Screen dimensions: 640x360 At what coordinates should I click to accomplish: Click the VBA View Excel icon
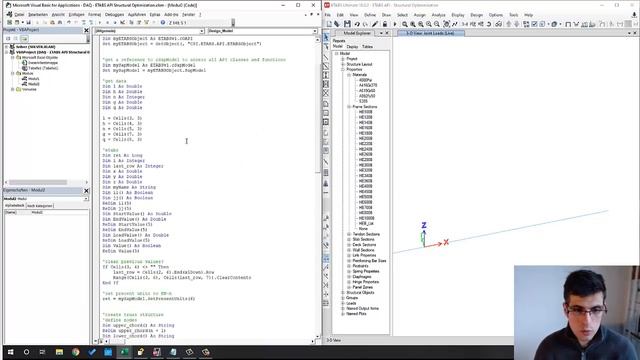pyautogui.click(x=9, y=22)
